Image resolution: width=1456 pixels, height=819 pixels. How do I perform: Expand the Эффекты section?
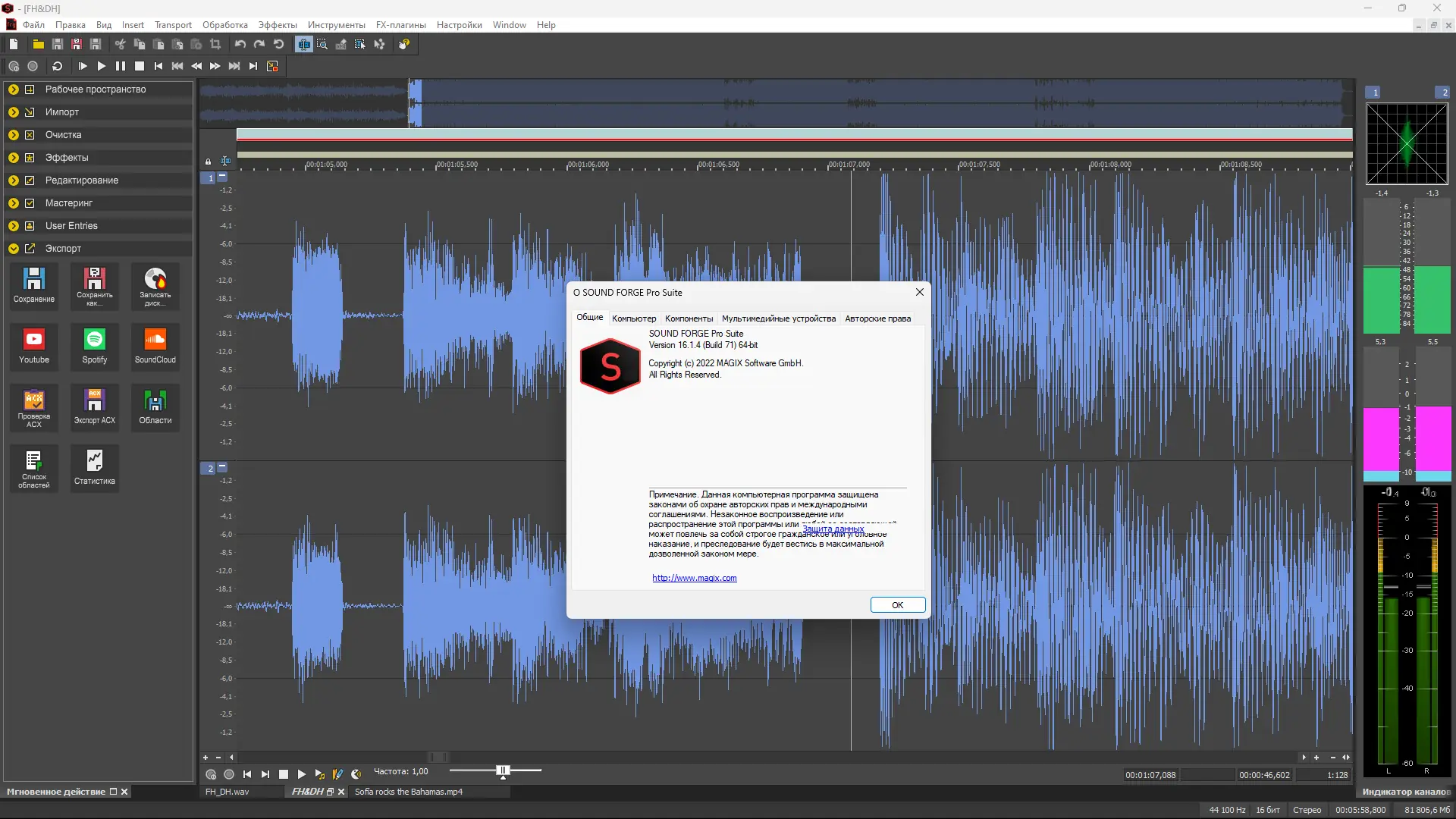(14, 158)
